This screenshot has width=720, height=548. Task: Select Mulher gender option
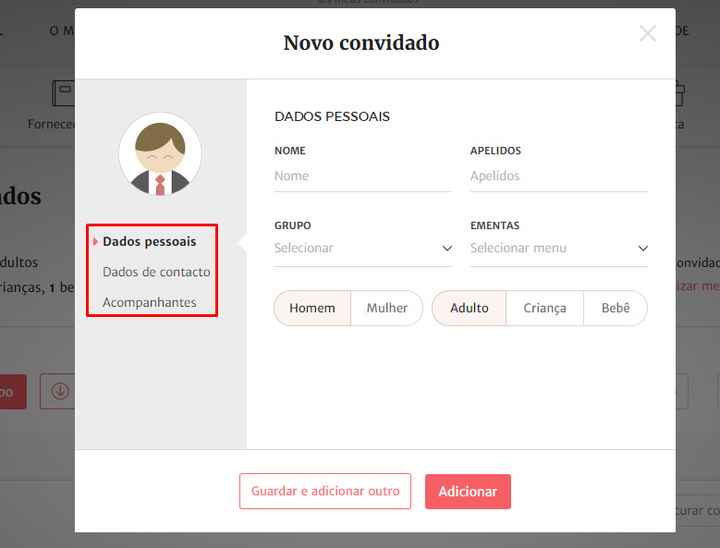click(387, 308)
